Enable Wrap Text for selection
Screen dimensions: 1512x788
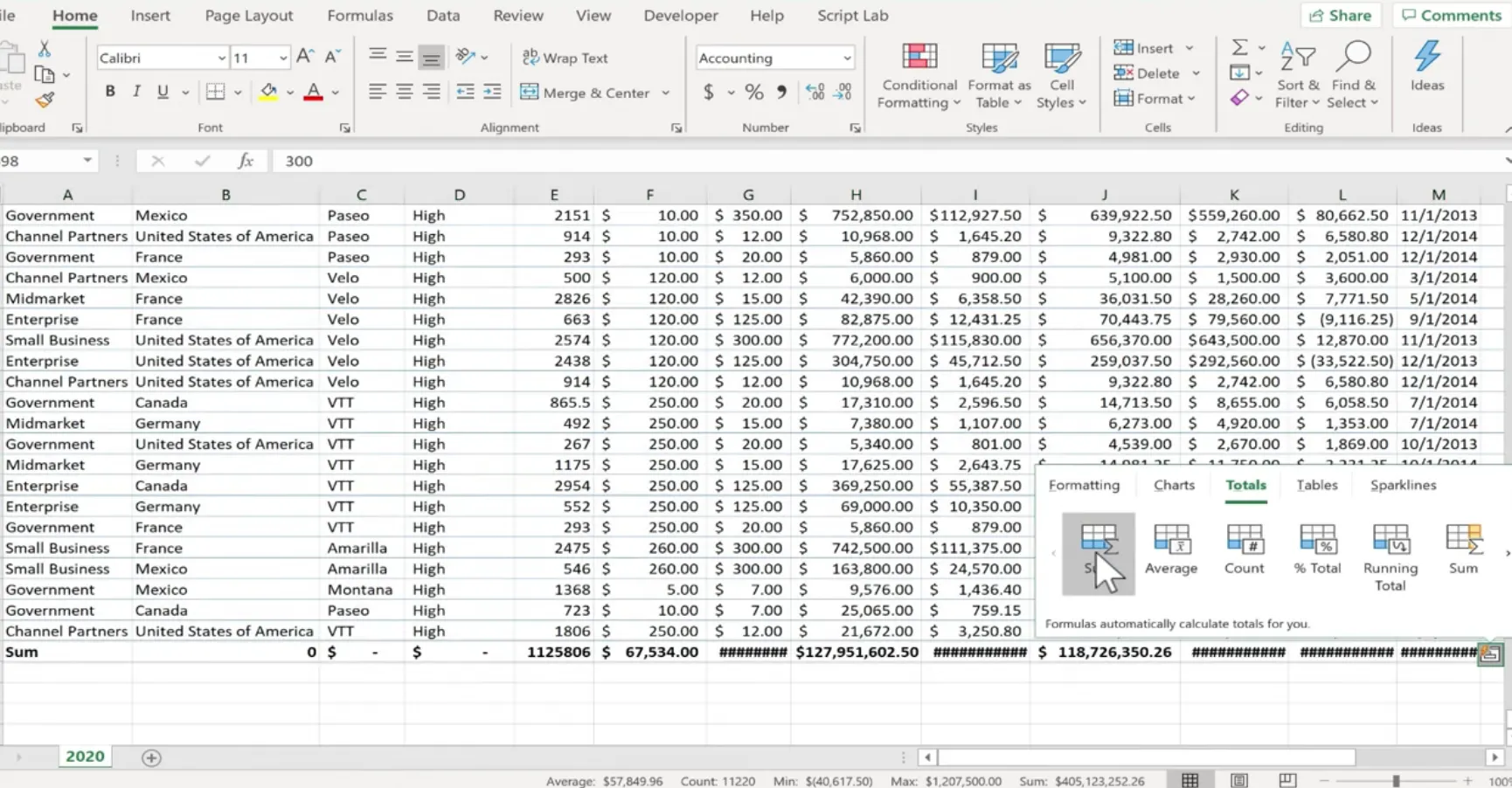(x=564, y=58)
